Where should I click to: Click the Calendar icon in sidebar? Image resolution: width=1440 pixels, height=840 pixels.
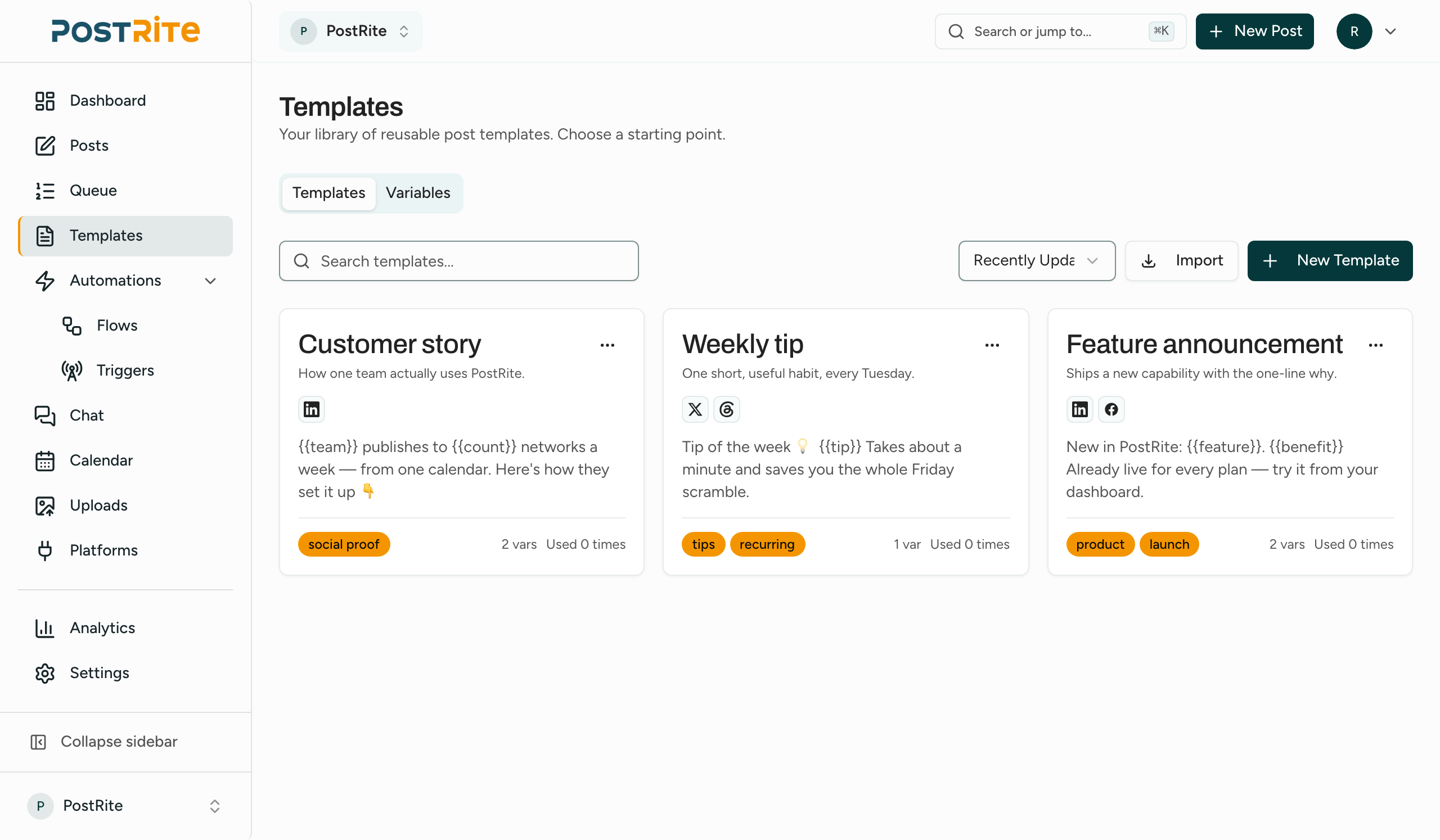click(44, 461)
